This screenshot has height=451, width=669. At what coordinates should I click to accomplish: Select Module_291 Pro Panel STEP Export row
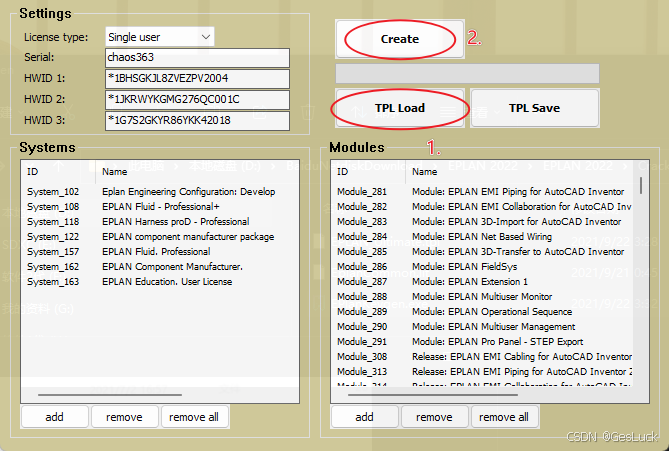[483, 341]
